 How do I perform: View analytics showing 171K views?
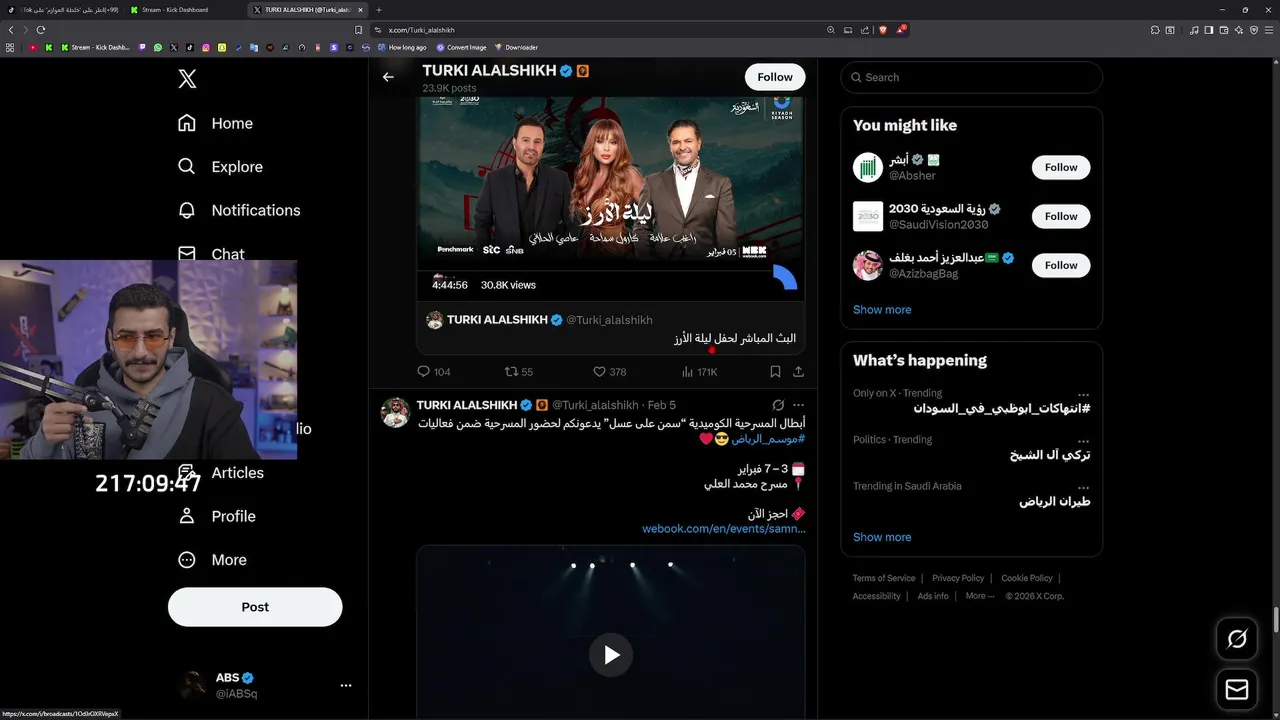(x=700, y=371)
